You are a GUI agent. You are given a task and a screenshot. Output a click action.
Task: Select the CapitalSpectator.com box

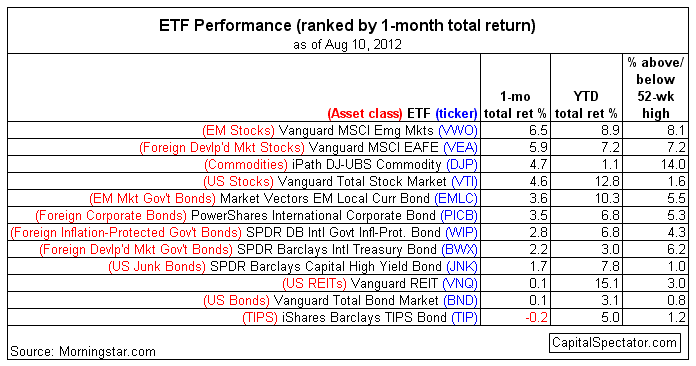coord(614,343)
